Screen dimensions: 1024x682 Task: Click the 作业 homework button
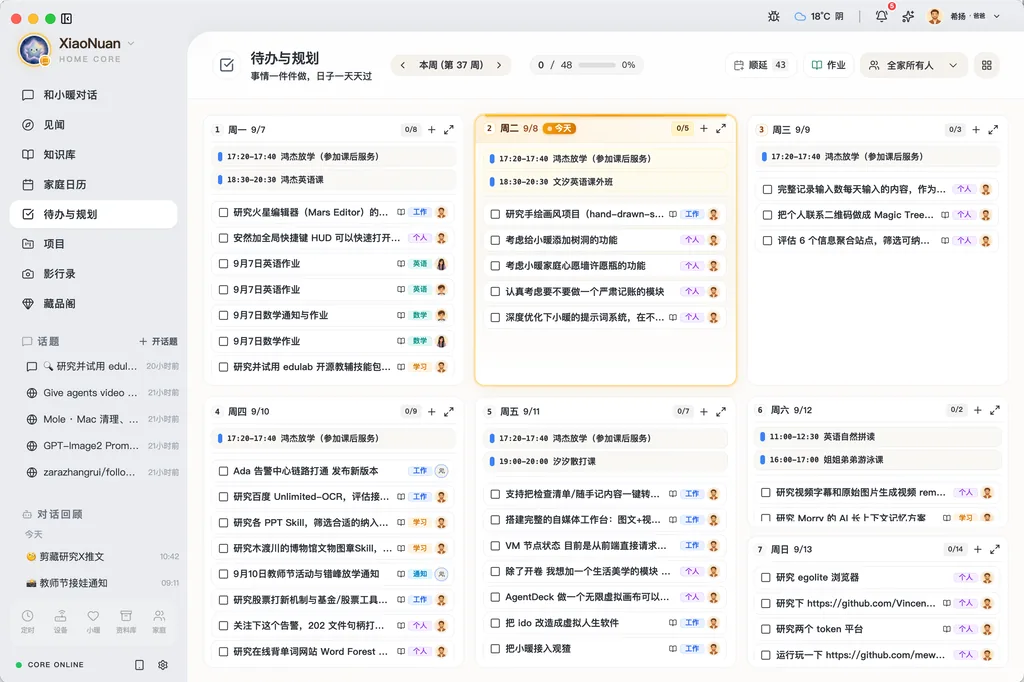828,65
